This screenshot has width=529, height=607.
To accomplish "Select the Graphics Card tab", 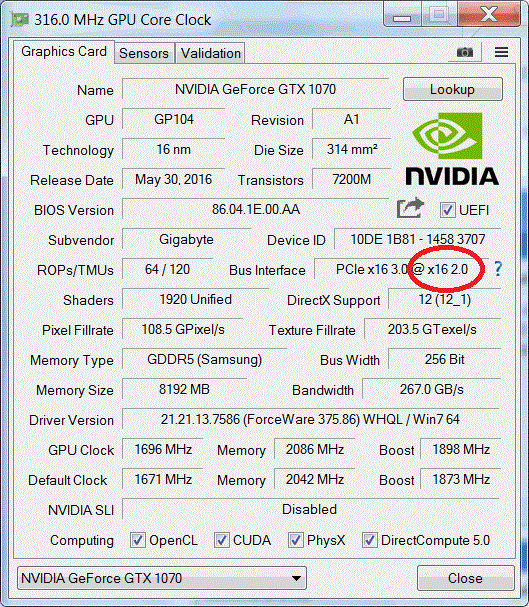I will [x=64, y=51].
